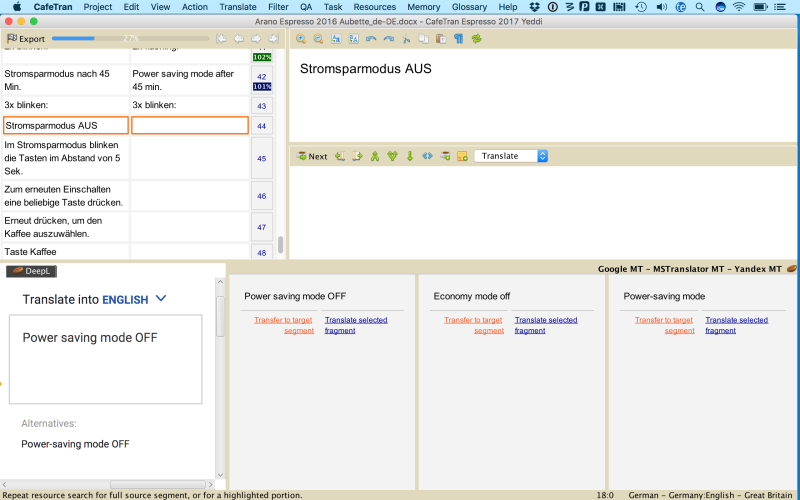Translate selected fragment under 'Power-saving mode'
This screenshot has height=500, width=800.
(737, 325)
